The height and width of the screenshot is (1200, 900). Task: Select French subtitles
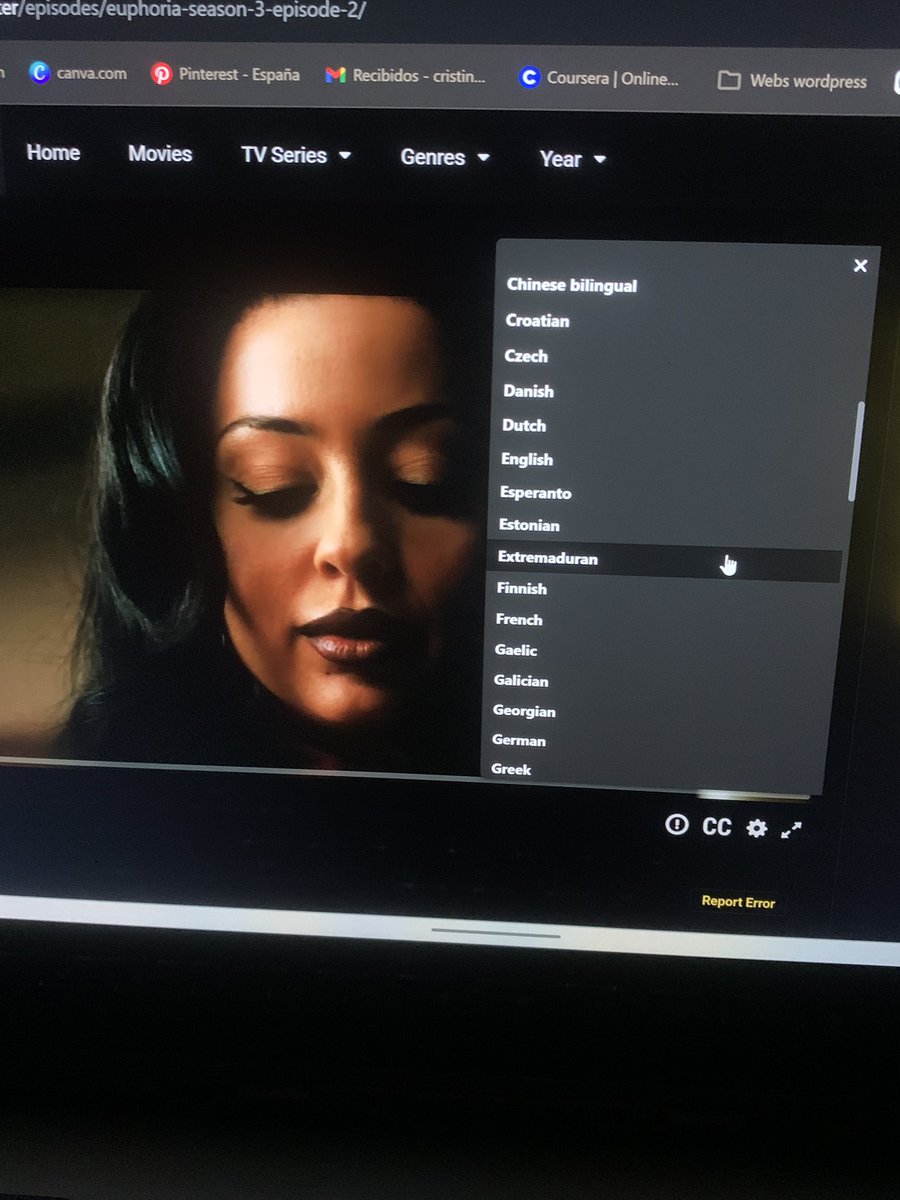pos(519,620)
